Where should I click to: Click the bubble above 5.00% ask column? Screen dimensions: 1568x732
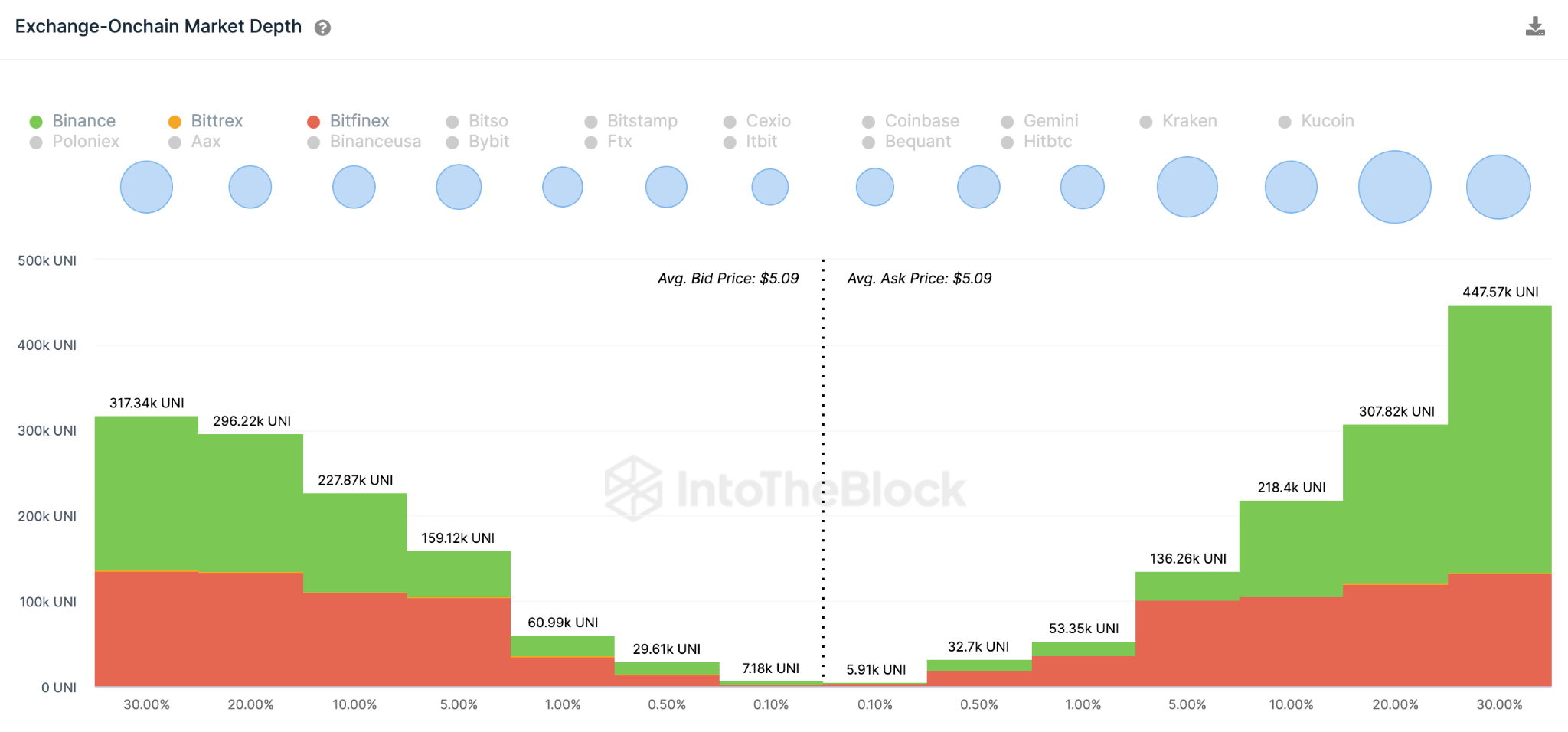pos(1187,187)
